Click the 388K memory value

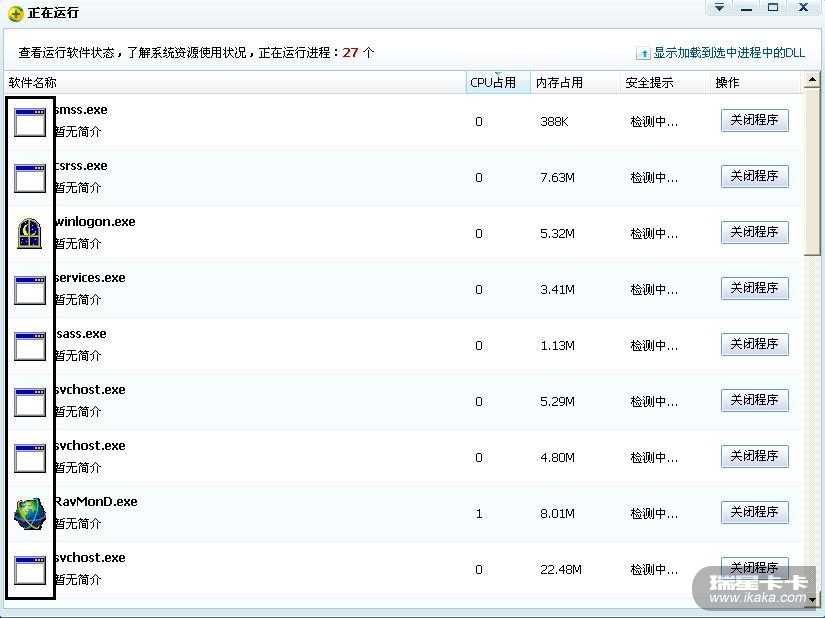(x=554, y=122)
